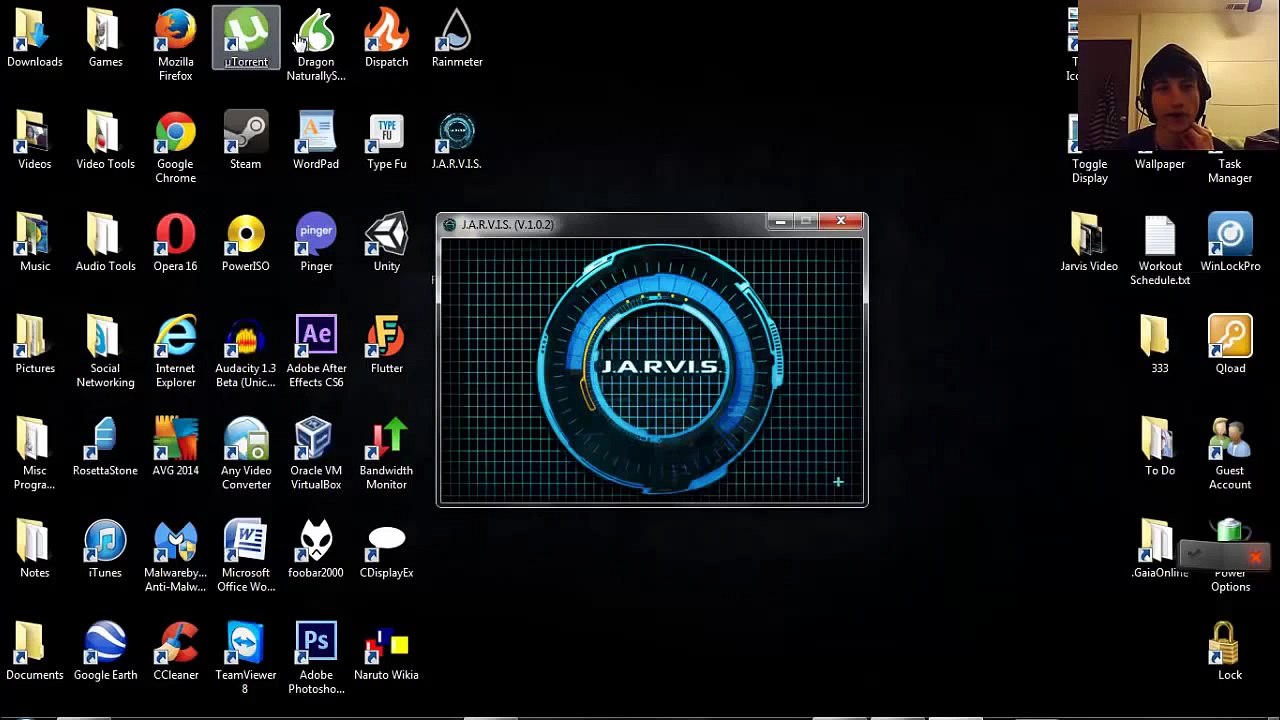Image resolution: width=1280 pixels, height=720 pixels.
Task: Click the Lock padlock icon
Action: click(x=1230, y=650)
